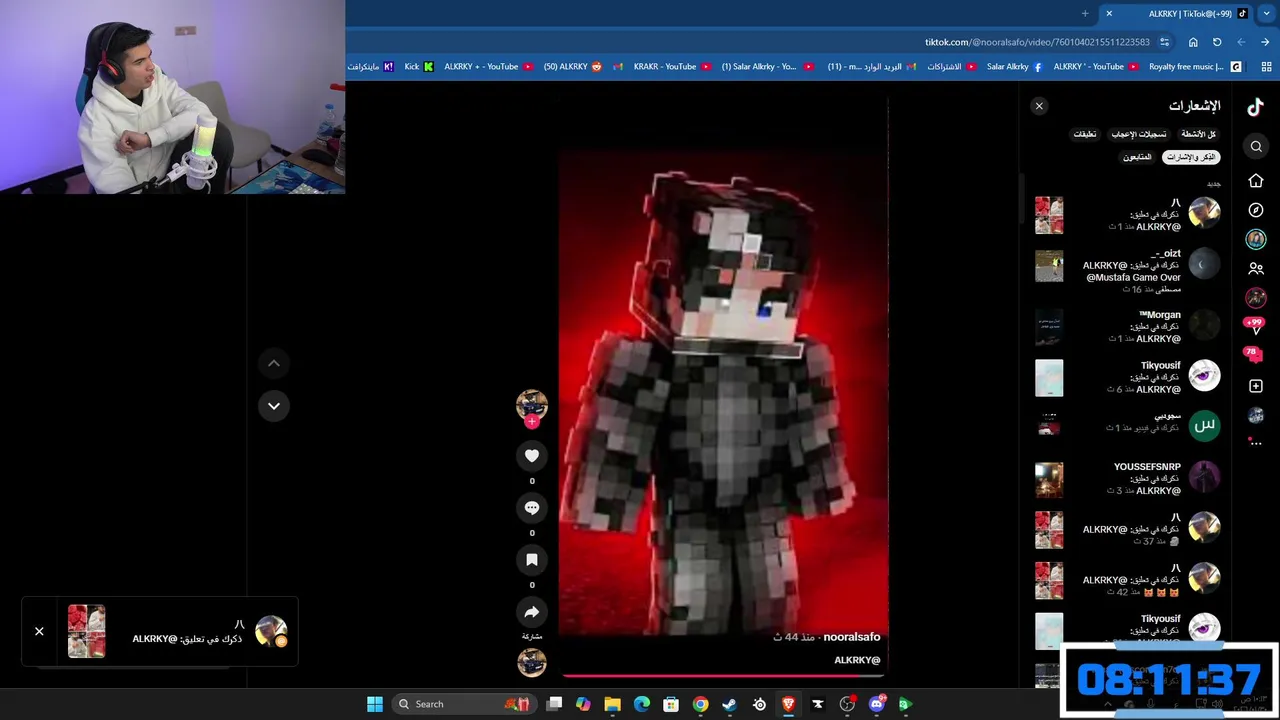This screenshot has width=1280, height=720.
Task: Open the 'الاشتراكات' YouTube bookmark
Action: tap(952, 67)
